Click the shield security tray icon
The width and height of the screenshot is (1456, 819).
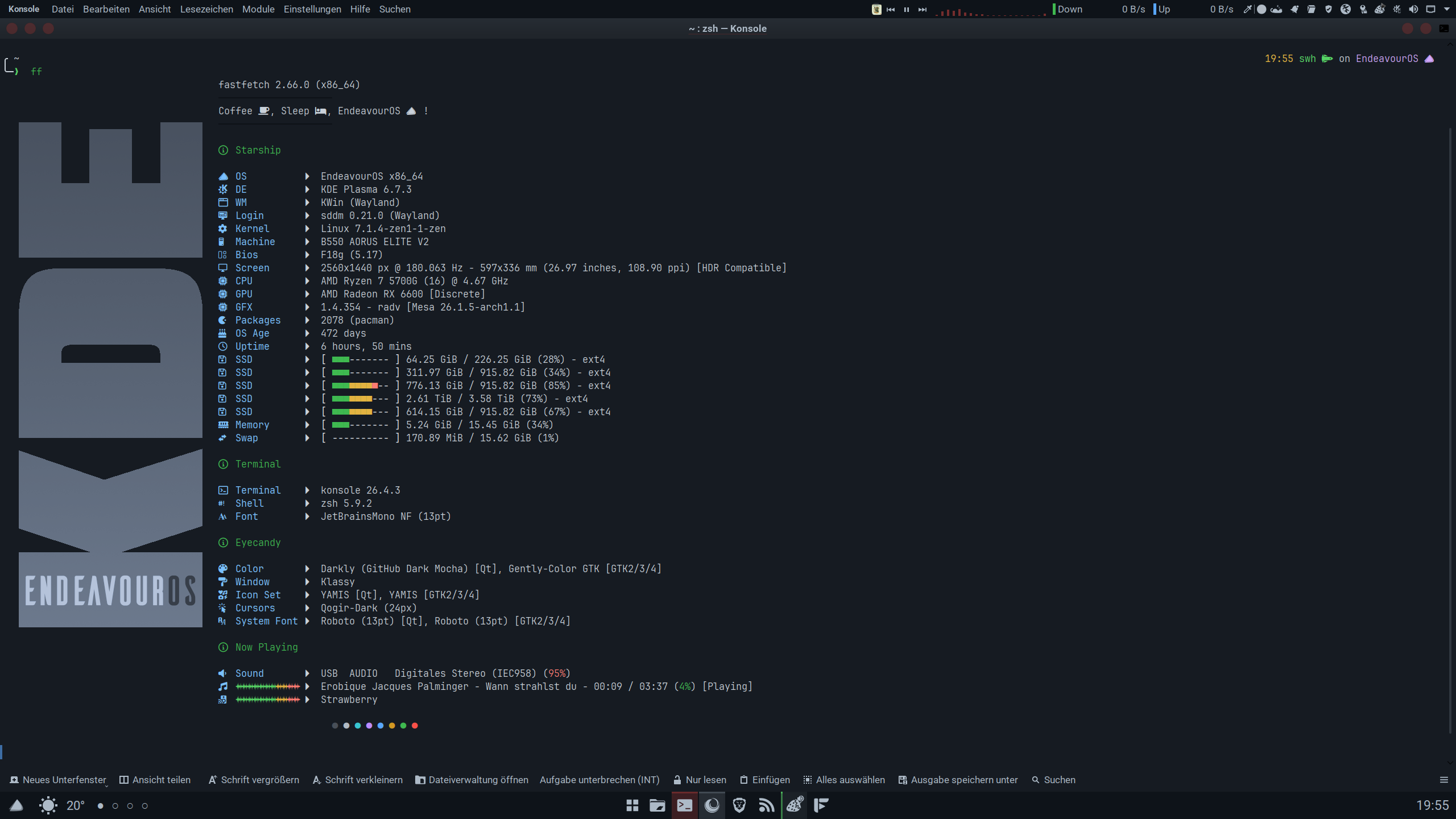(1328, 9)
